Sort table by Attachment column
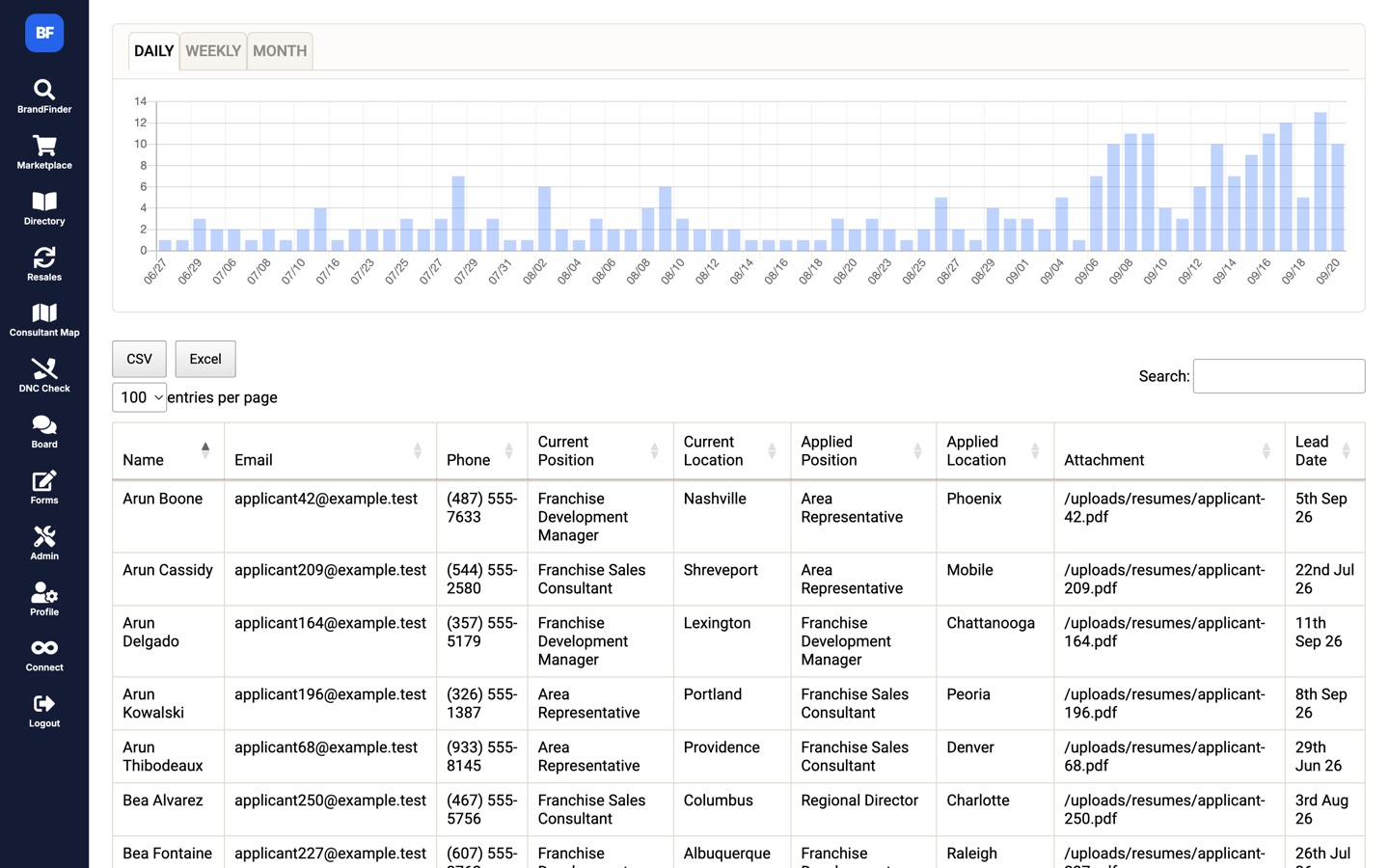Screen dimensions: 1389x868 1169,451
